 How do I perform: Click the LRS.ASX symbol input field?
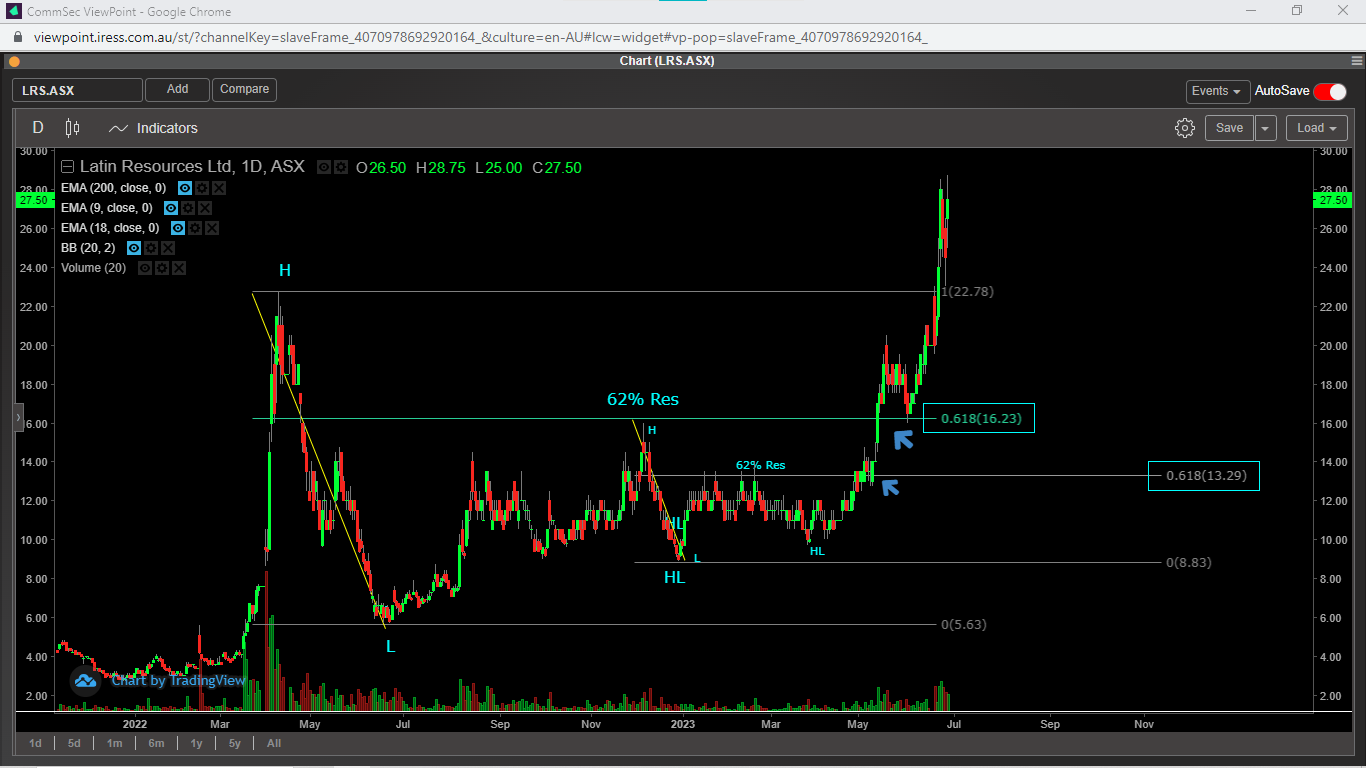click(77, 90)
